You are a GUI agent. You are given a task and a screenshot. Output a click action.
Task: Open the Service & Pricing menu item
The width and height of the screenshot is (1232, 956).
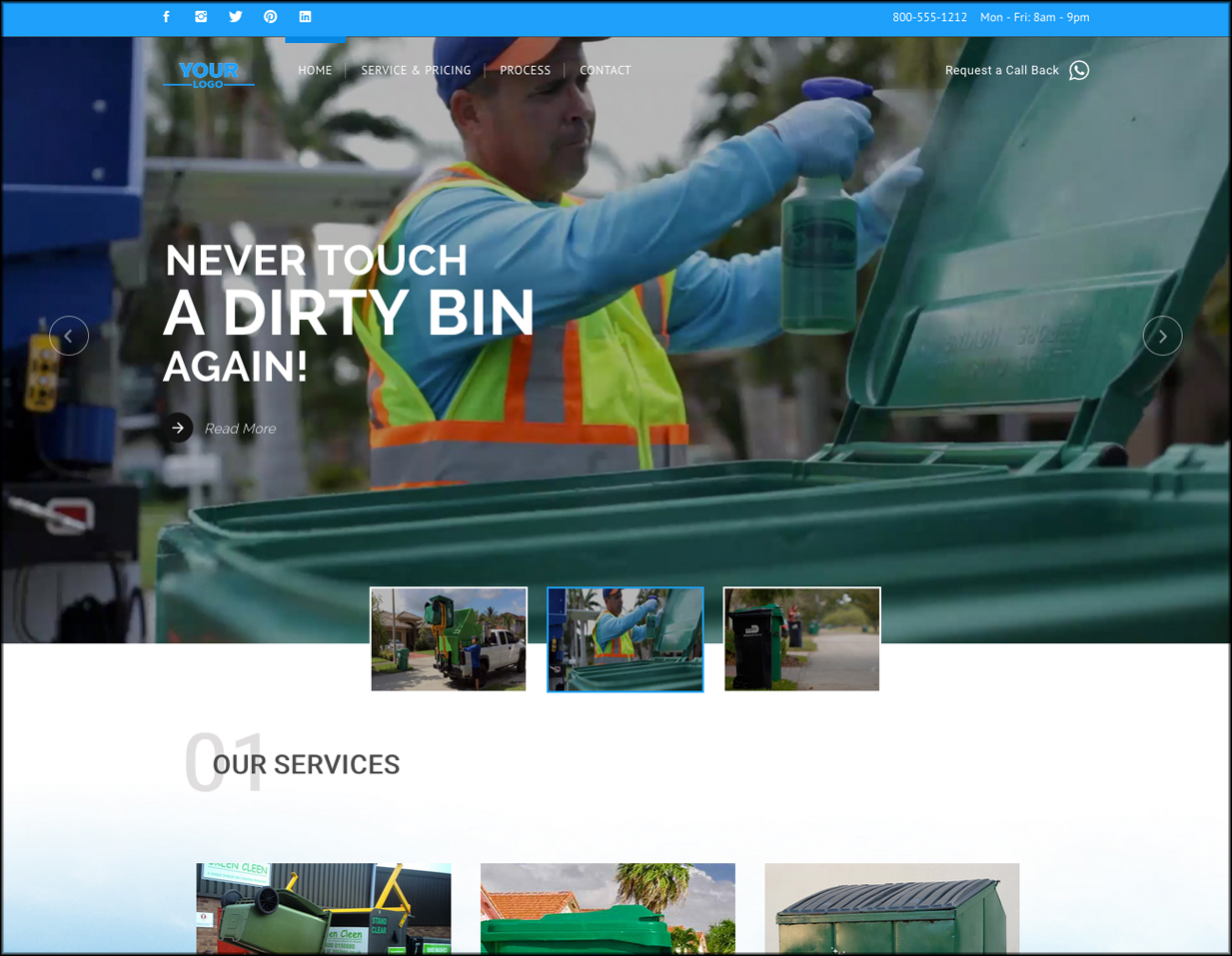[416, 70]
